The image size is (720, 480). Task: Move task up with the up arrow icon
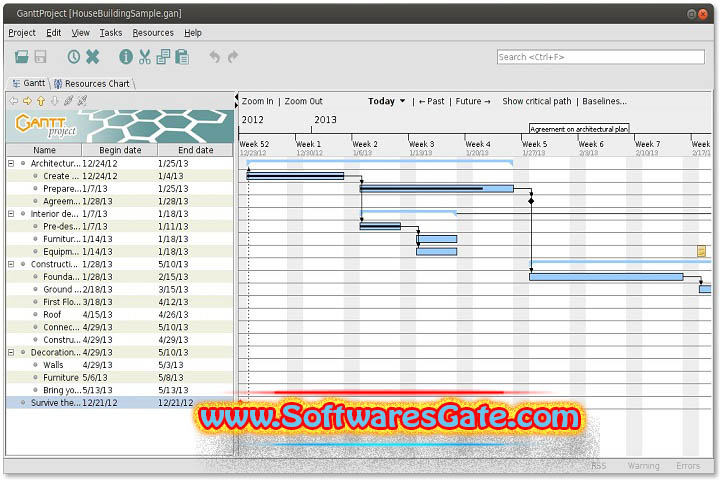(x=41, y=101)
